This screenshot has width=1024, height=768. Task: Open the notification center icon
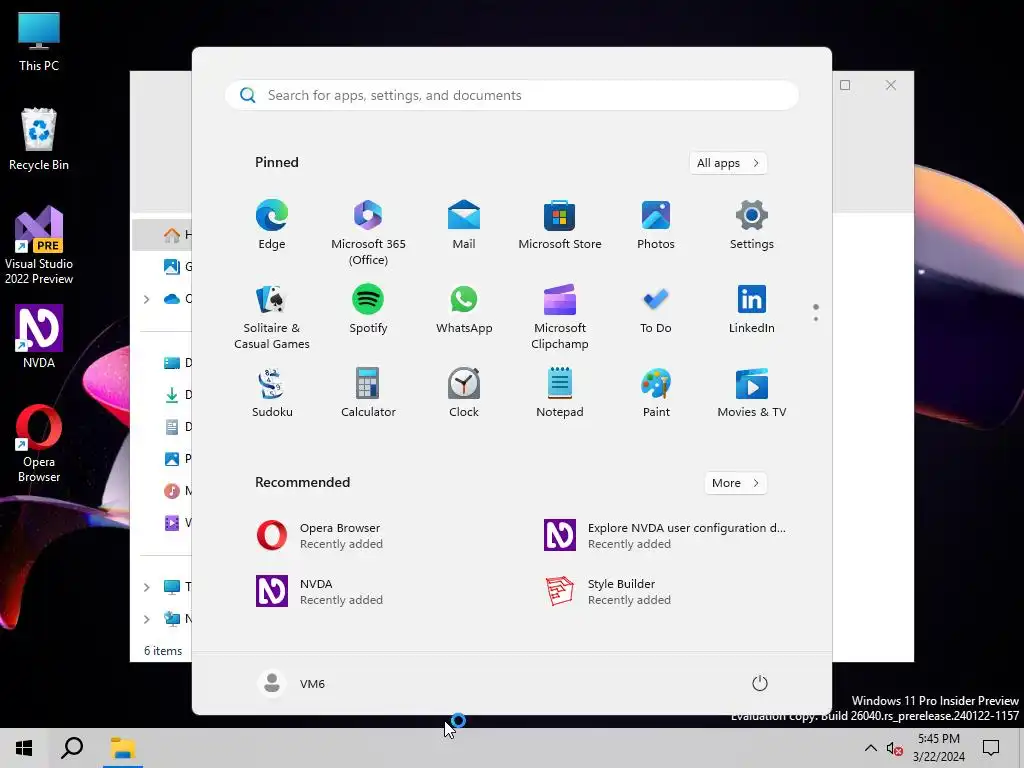click(991, 748)
